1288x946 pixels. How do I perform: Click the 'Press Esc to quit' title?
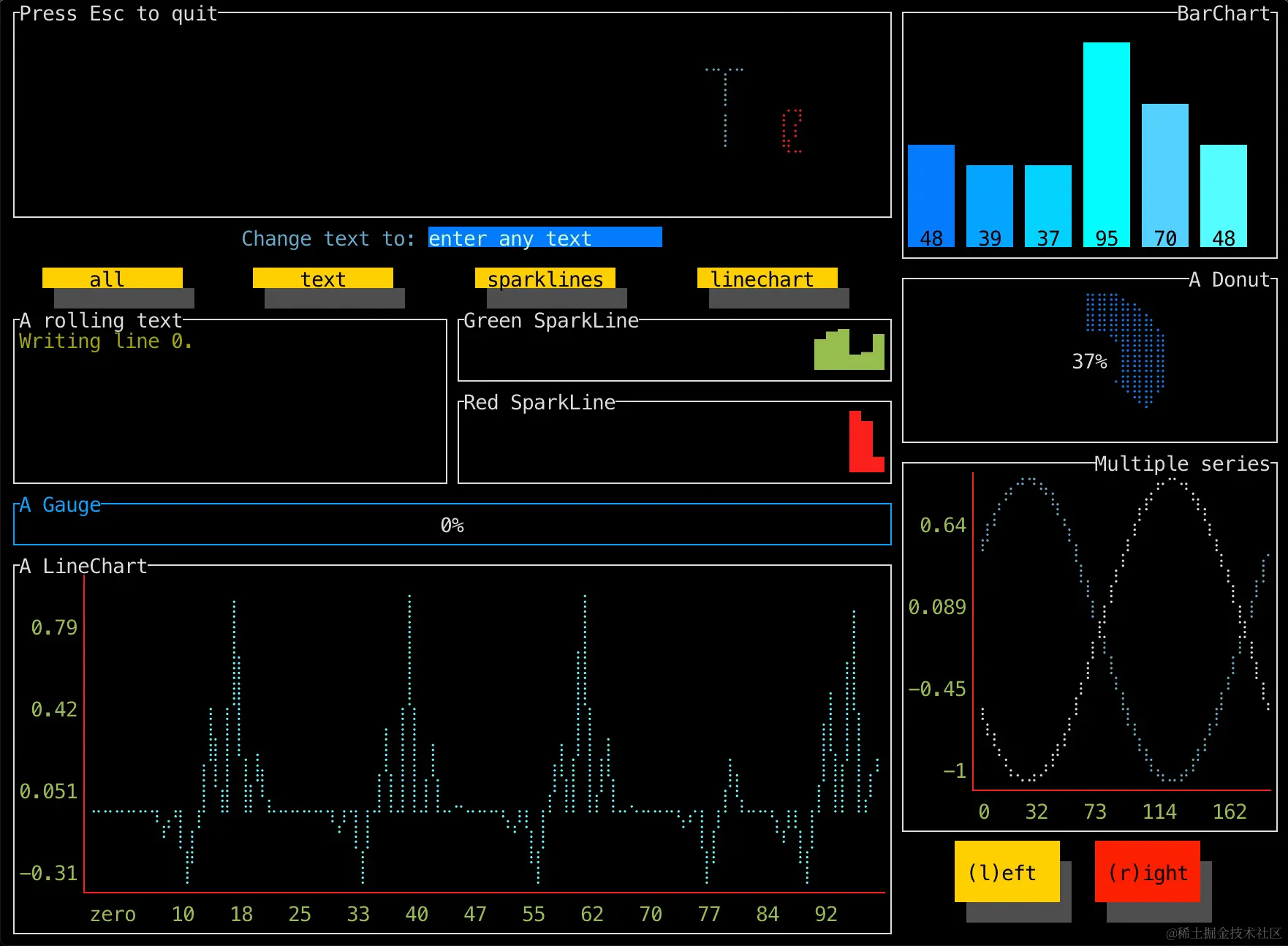[x=118, y=13]
